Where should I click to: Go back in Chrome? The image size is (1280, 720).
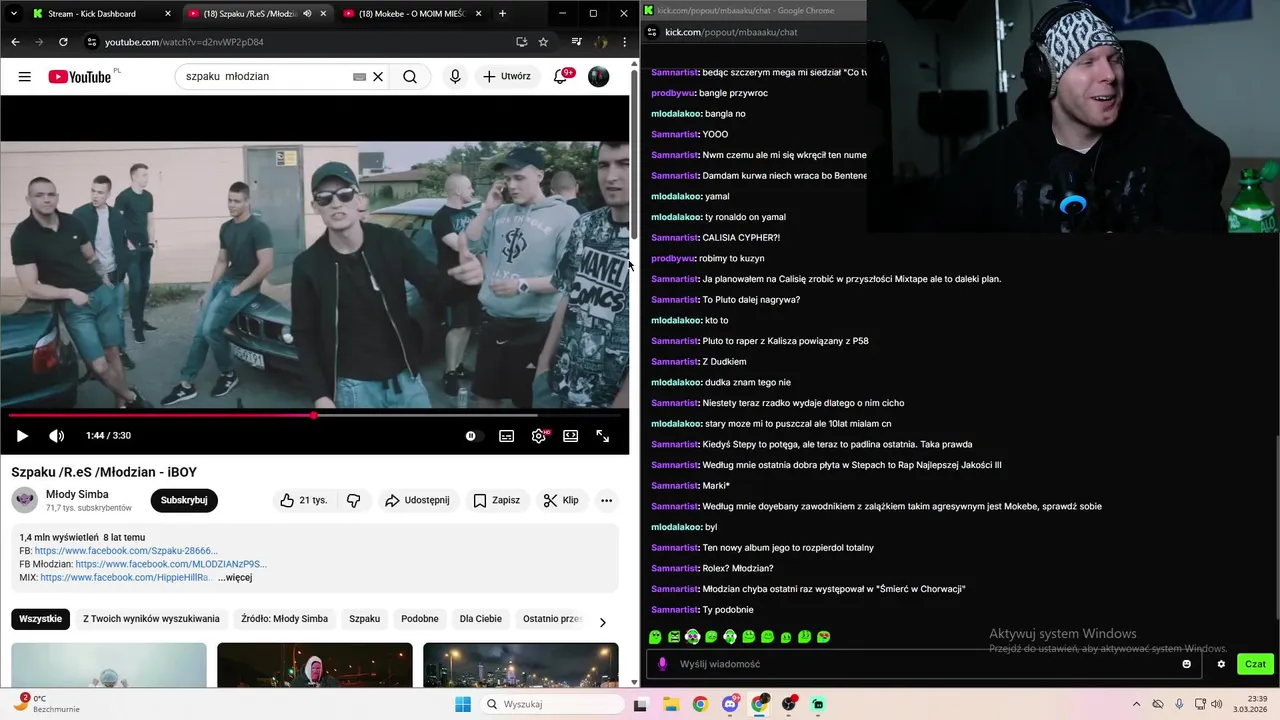click(15, 42)
